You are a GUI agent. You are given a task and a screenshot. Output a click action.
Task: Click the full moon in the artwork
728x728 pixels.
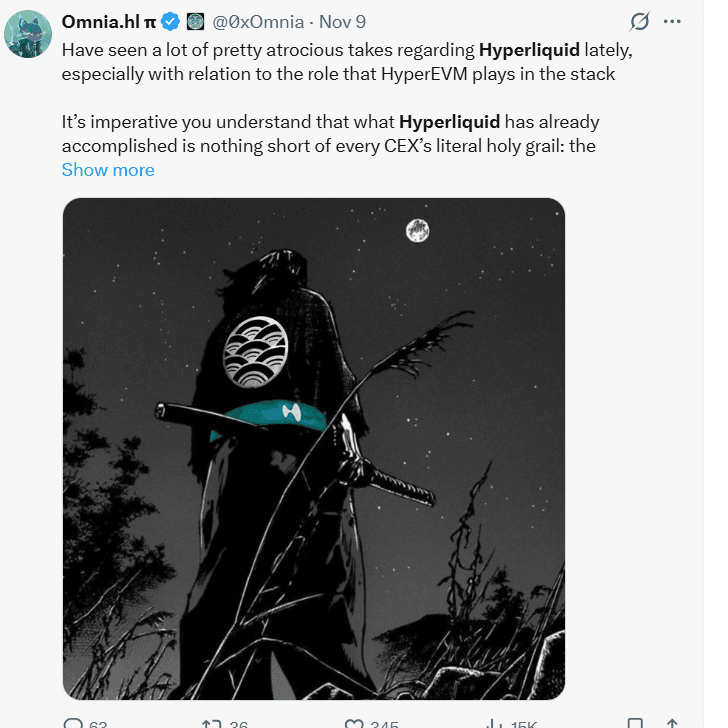[417, 231]
